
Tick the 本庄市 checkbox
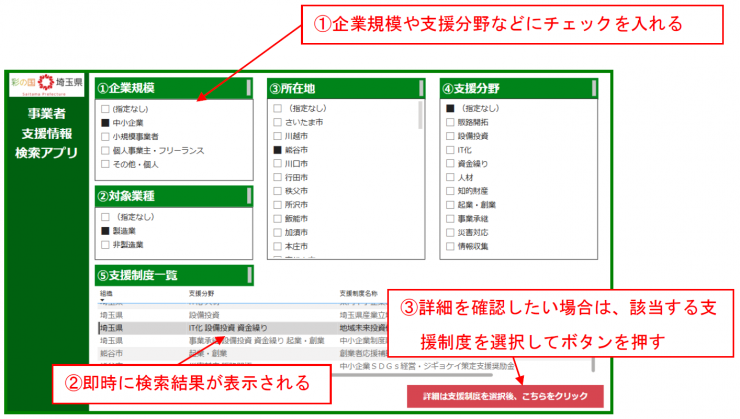coord(278,246)
